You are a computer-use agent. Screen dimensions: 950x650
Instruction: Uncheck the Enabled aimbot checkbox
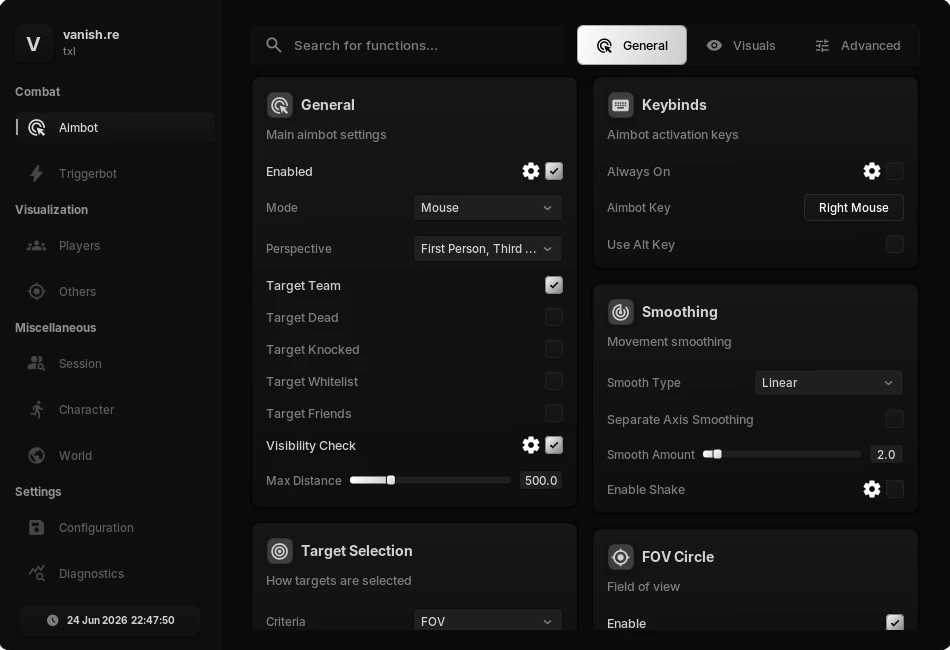pyautogui.click(x=554, y=171)
